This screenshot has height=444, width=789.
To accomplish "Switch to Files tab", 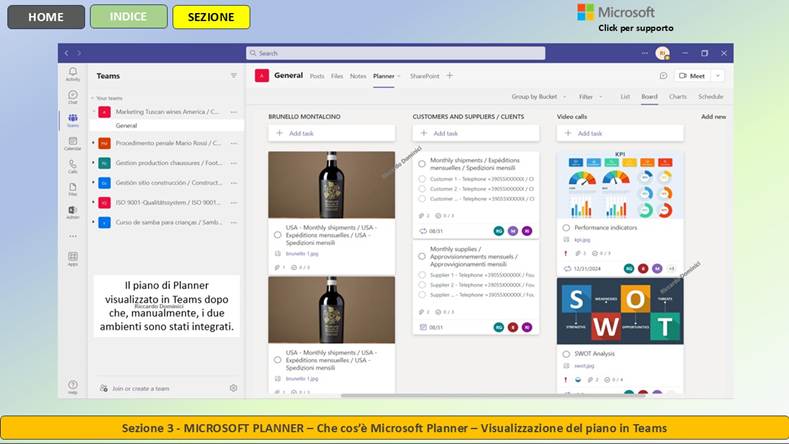I will tap(337, 76).
